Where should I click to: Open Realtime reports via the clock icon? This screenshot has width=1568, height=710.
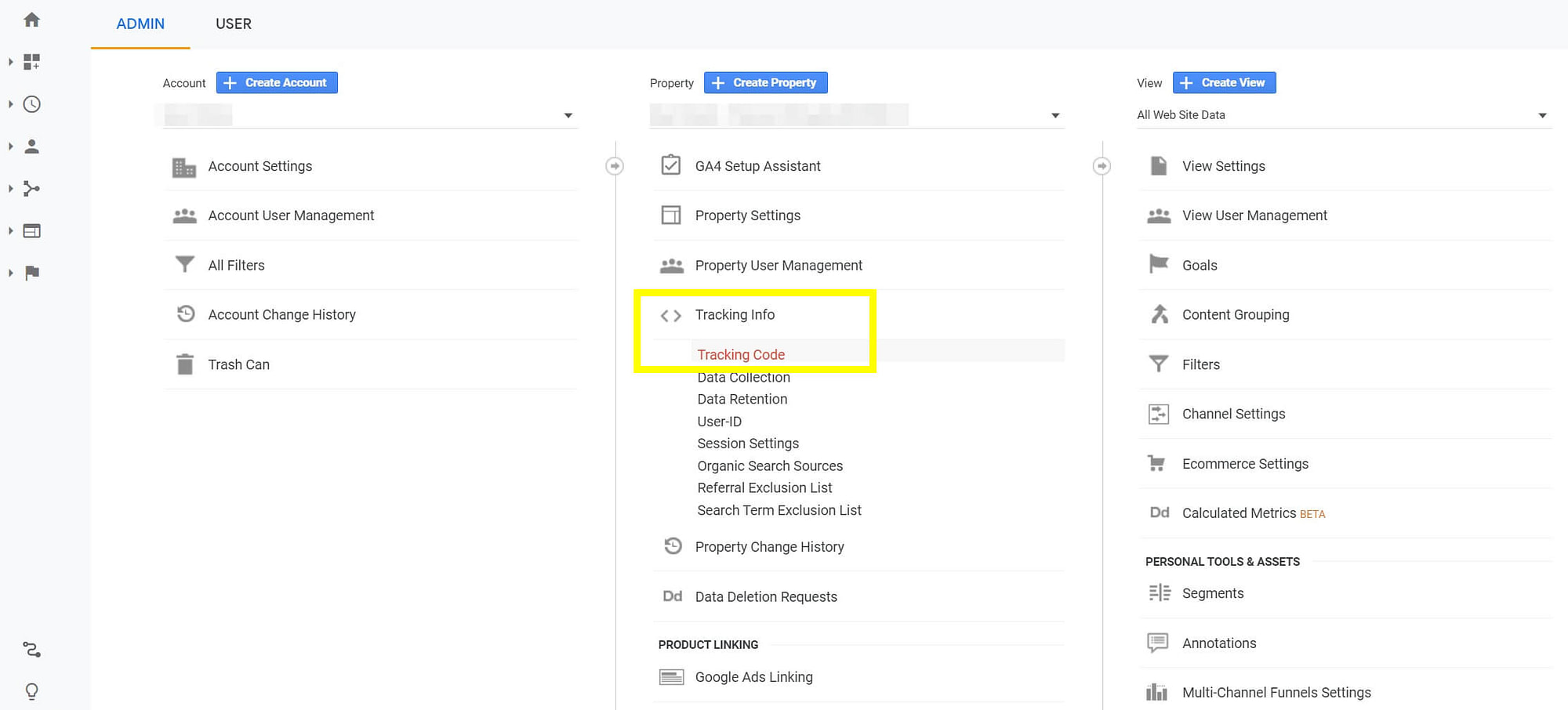tap(31, 104)
